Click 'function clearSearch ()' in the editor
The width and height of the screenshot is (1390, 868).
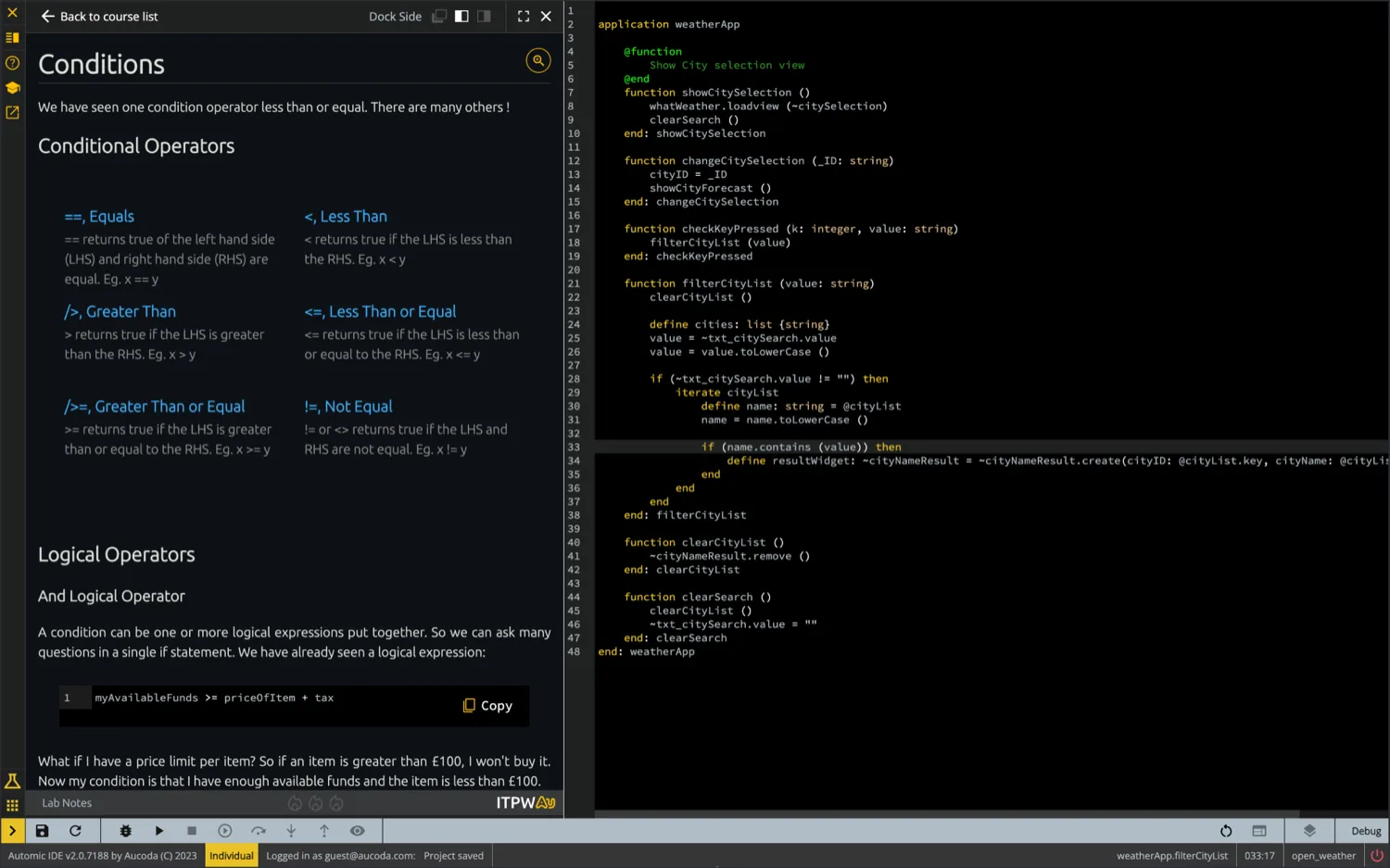pos(698,598)
